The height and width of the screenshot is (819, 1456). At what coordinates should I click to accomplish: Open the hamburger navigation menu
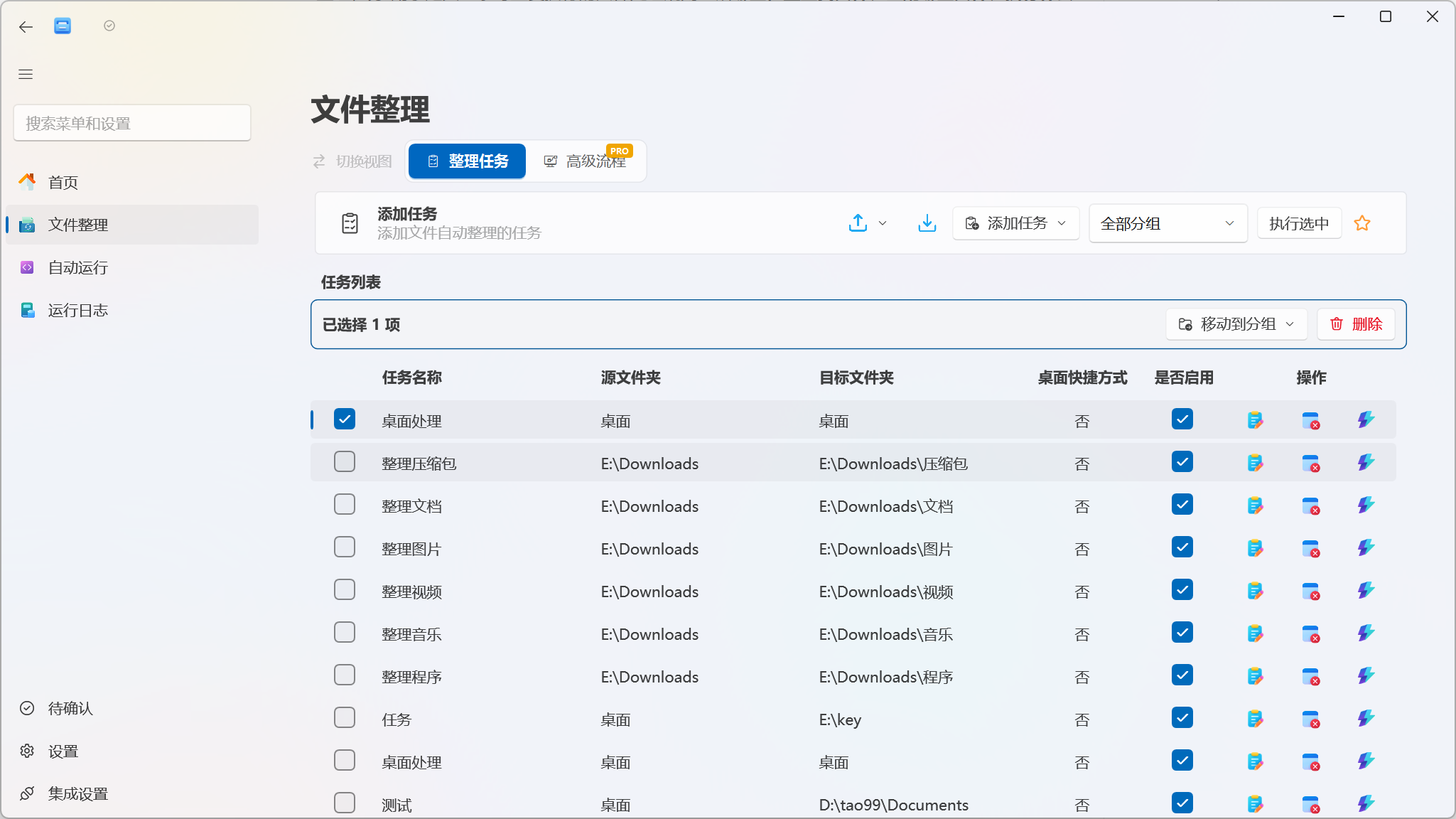(x=26, y=74)
